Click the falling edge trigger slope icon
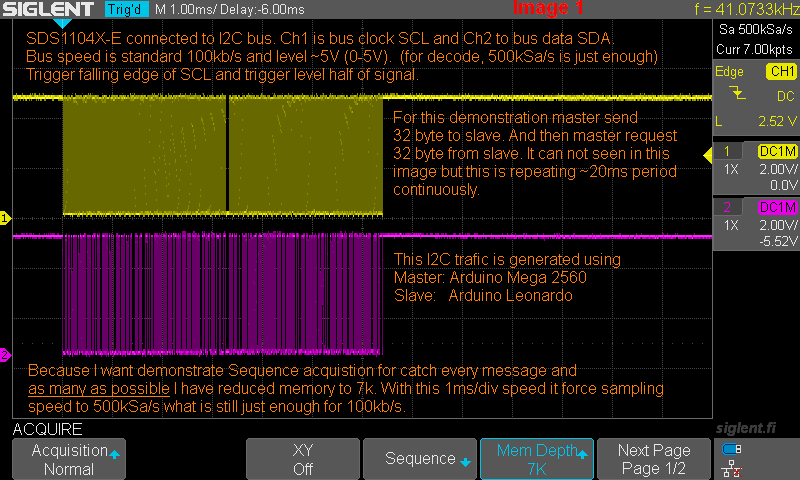Viewport: 800px width, 480px height. click(737, 93)
